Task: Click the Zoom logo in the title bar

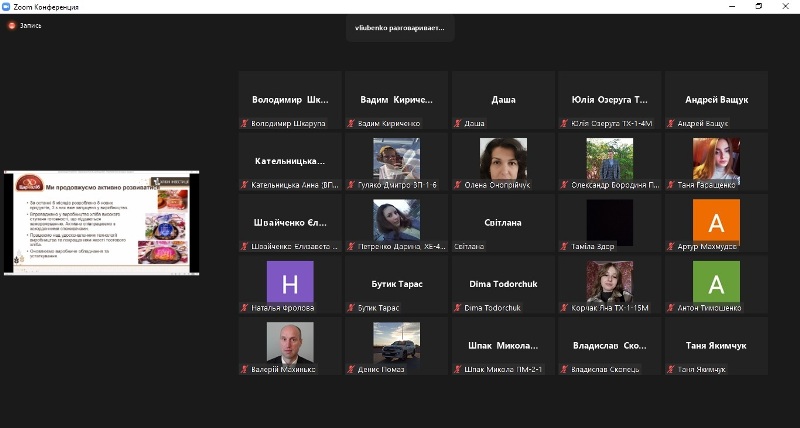Action: pyautogui.click(x=6, y=7)
